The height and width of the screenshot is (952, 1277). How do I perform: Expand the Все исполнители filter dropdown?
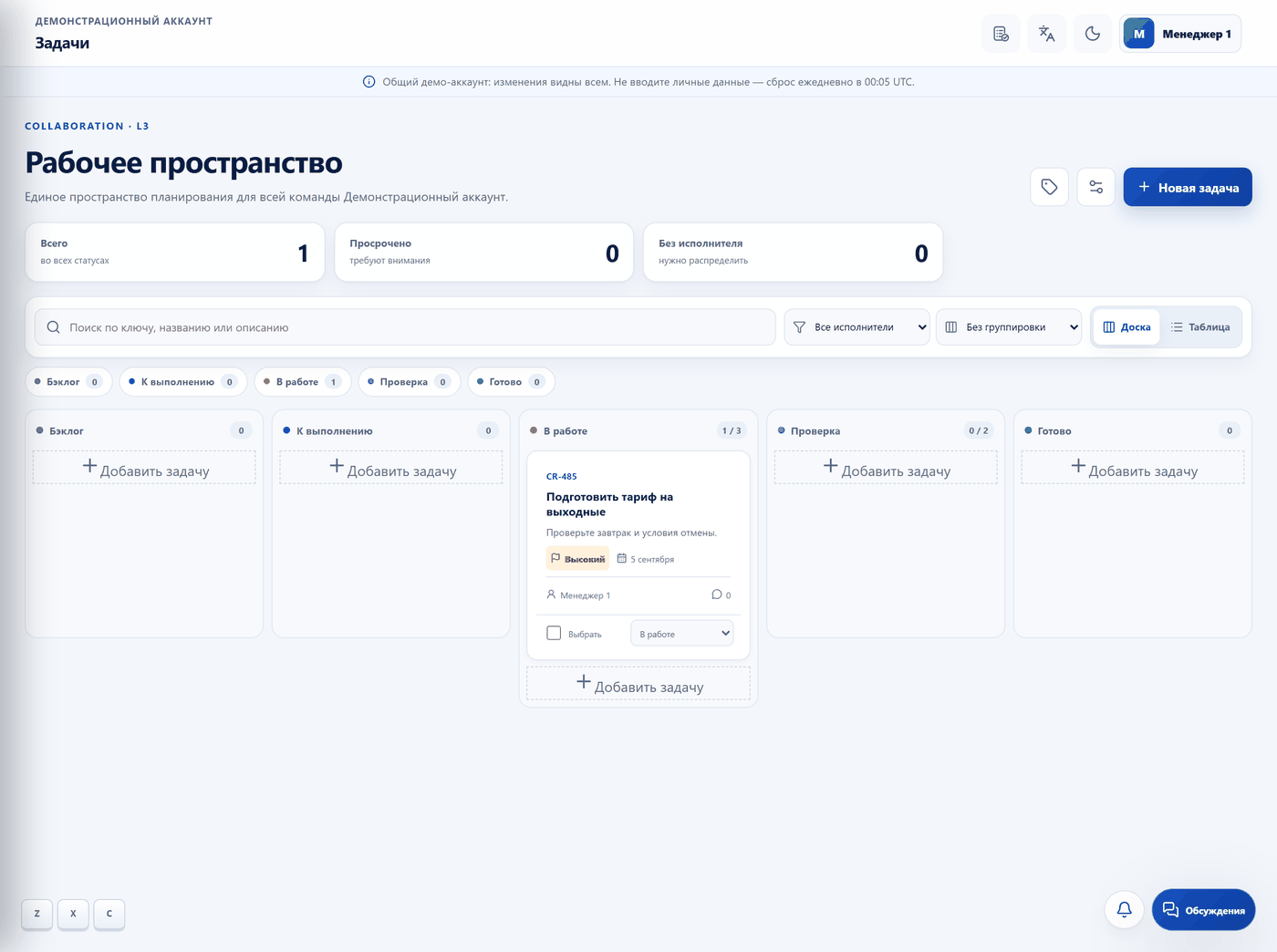(857, 327)
